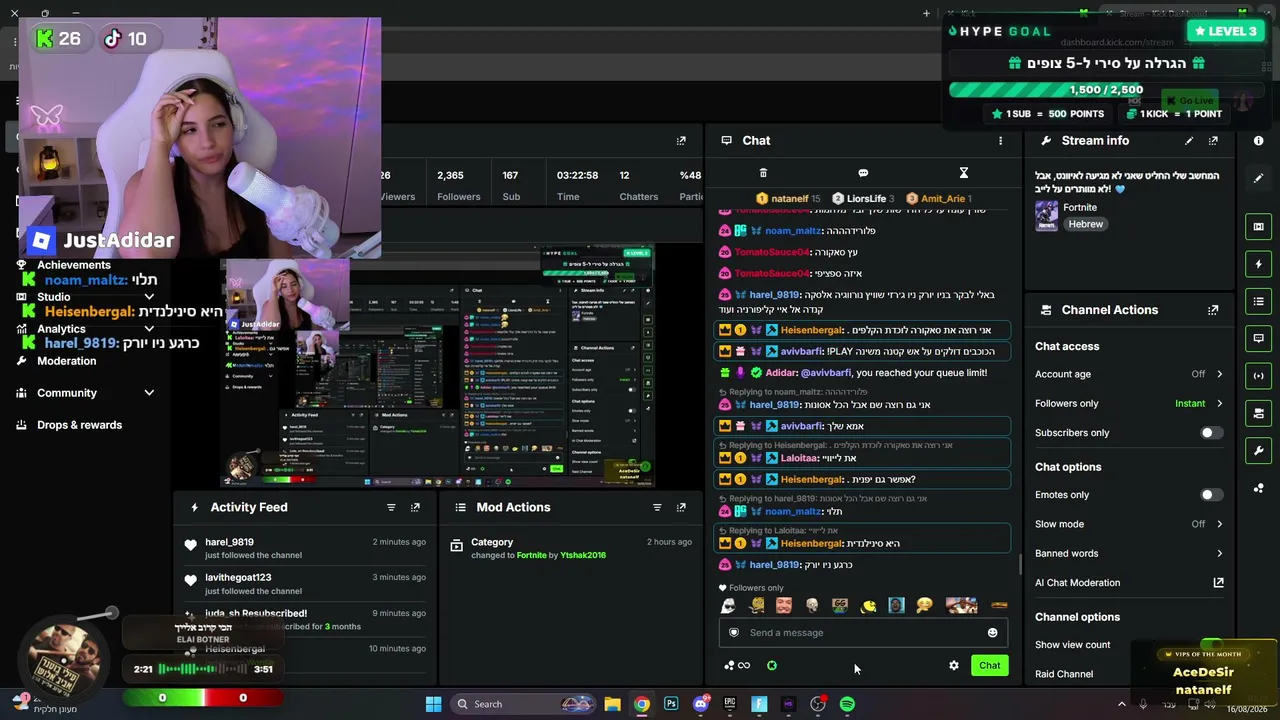Toggle Subscribers only chat

click(x=1210, y=433)
